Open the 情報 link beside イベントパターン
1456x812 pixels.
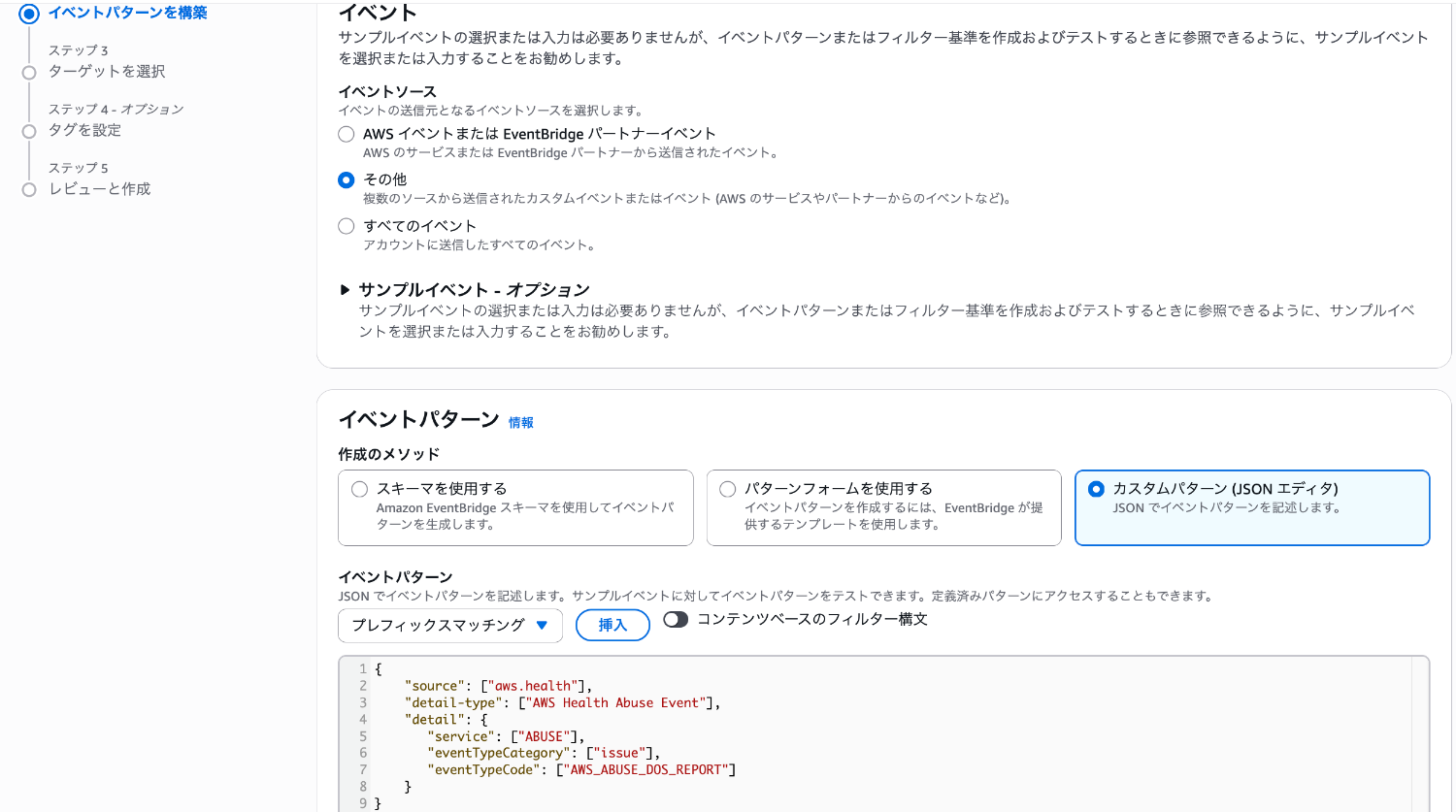point(521,423)
